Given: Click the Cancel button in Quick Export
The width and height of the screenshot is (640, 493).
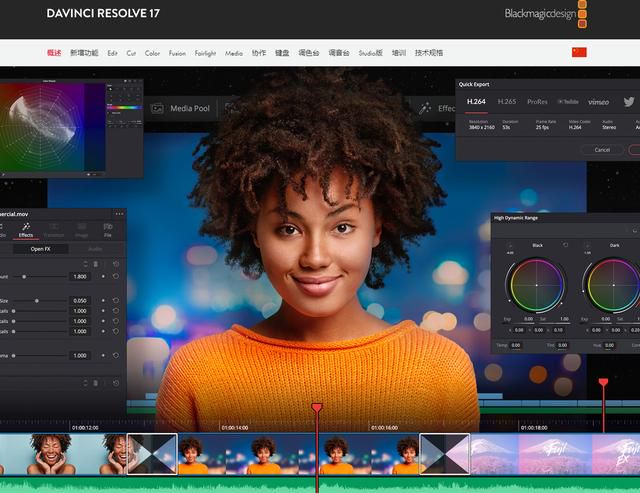Looking at the screenshot, I should pyautogui.click(x=602, y=150).
